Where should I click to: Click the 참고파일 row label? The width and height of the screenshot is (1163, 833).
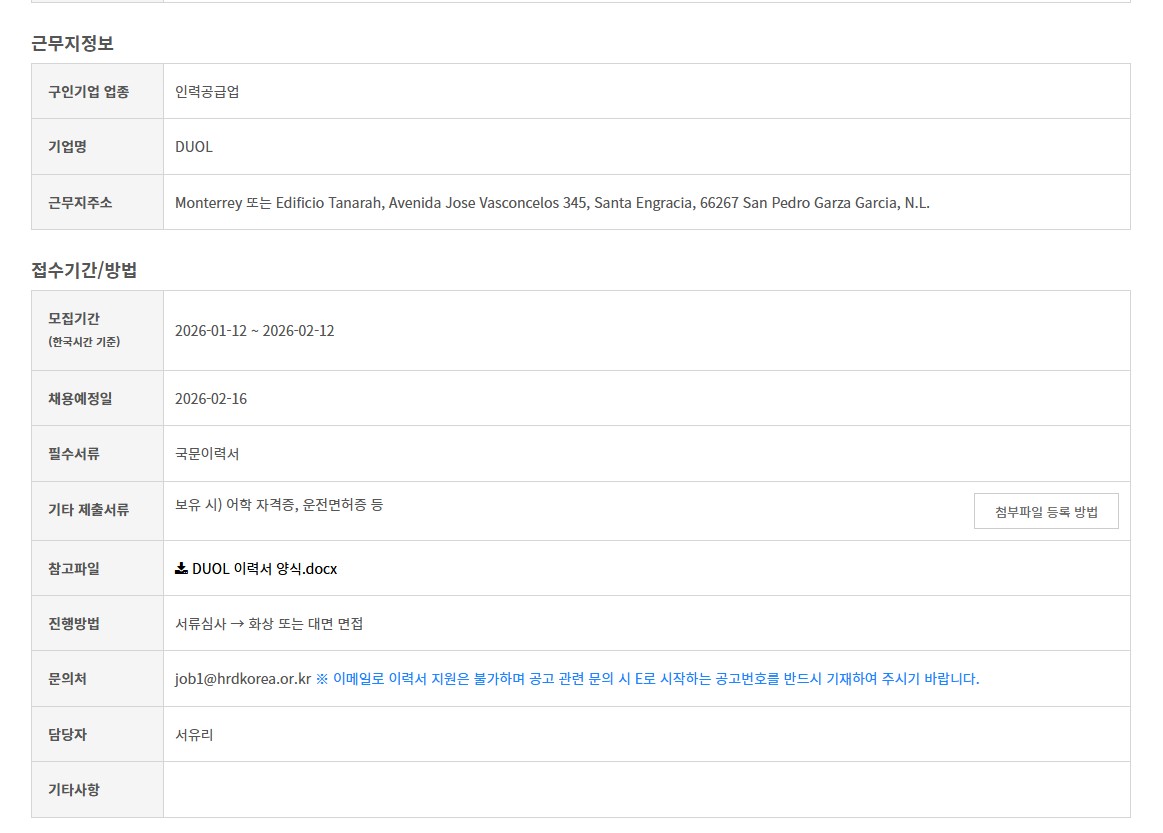coord(74,568)
